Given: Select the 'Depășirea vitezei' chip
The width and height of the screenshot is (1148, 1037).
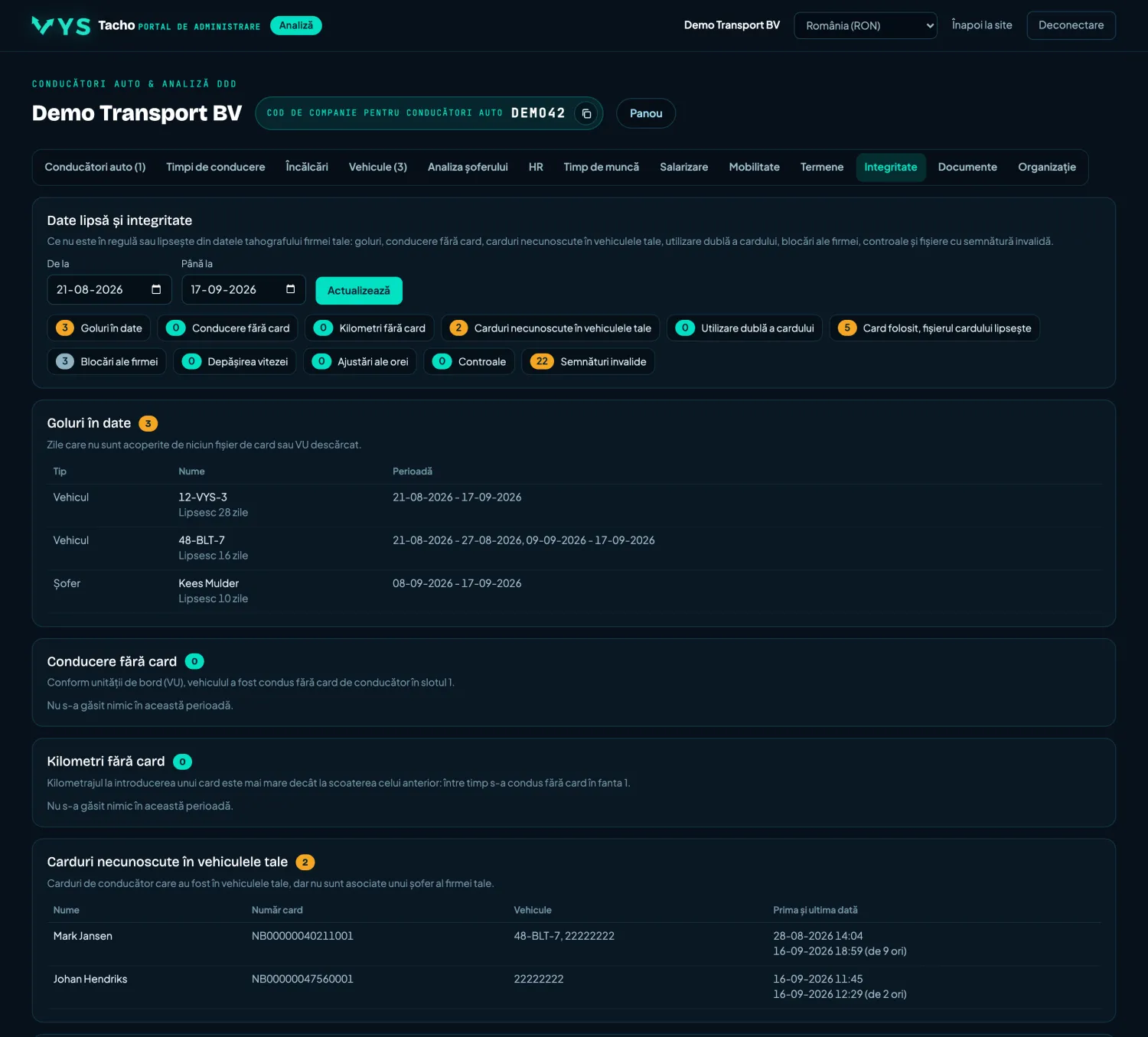Looking at the screenshot, I should coord(235,362).
